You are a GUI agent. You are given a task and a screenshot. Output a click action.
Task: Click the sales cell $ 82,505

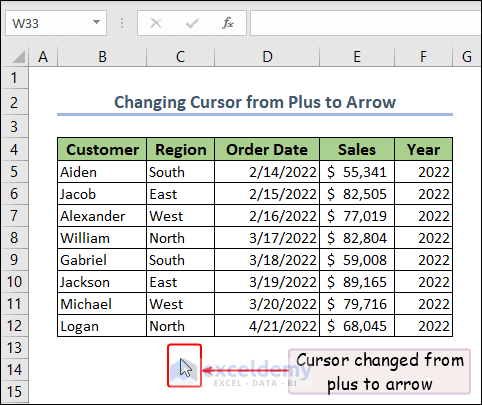(x=357, y=194)
